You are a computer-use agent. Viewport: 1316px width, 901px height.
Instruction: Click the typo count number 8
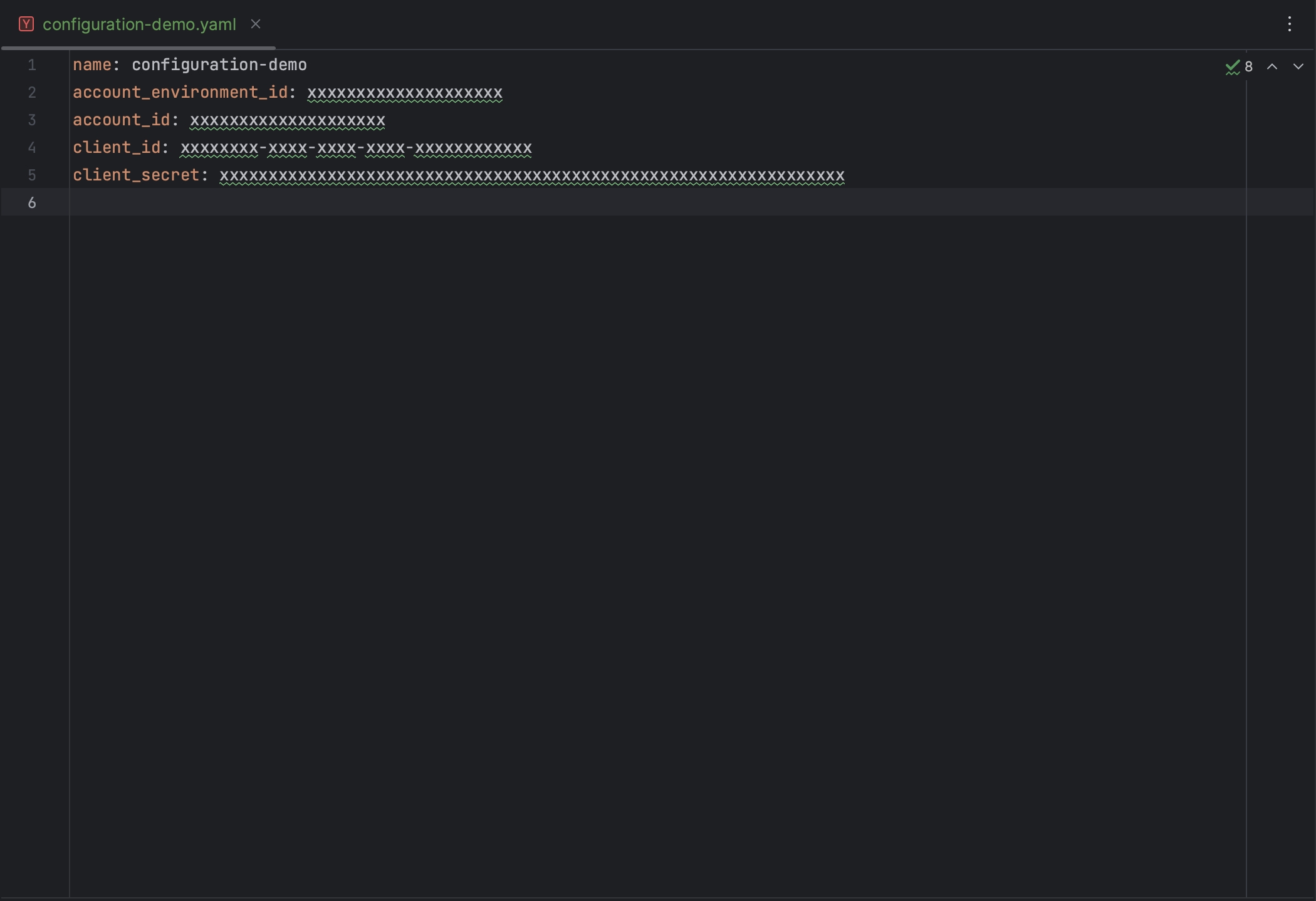[1248, 66]
